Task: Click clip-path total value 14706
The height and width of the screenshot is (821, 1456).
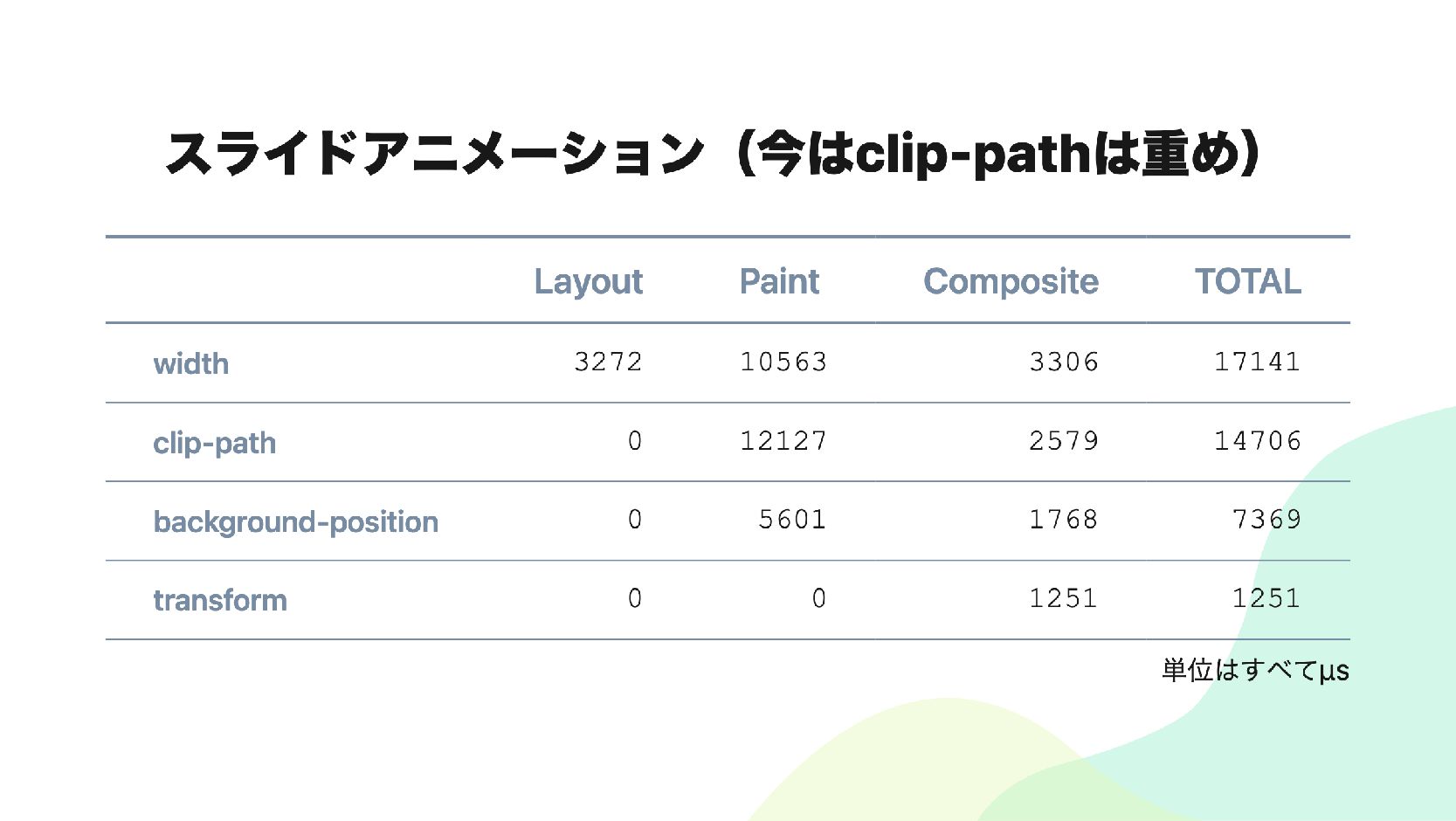Action: [x=1257, y=441]
